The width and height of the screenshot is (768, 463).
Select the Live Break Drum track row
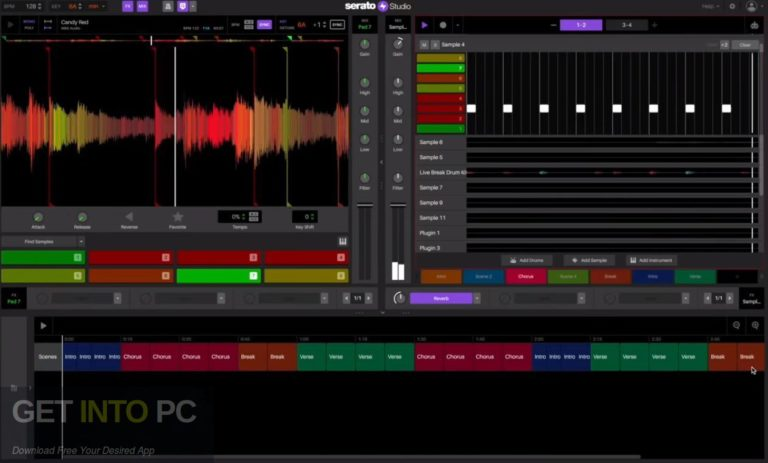pos(588,172)
